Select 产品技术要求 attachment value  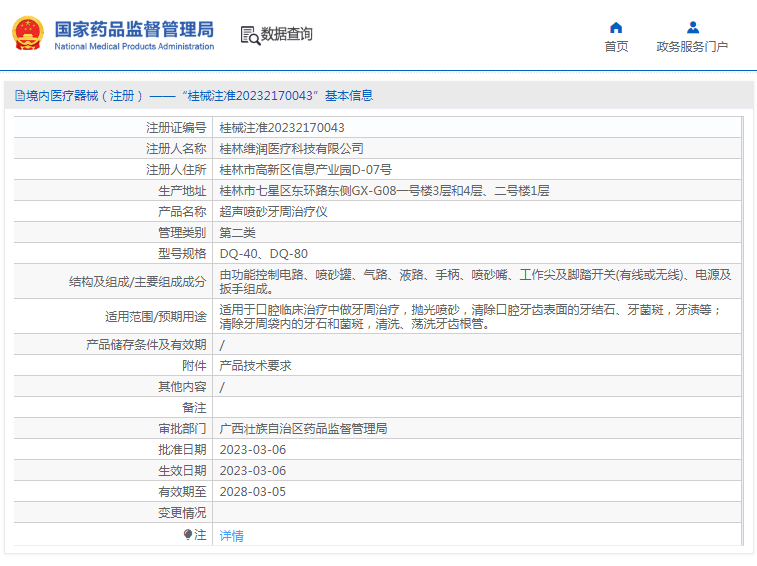click(255, 366)
